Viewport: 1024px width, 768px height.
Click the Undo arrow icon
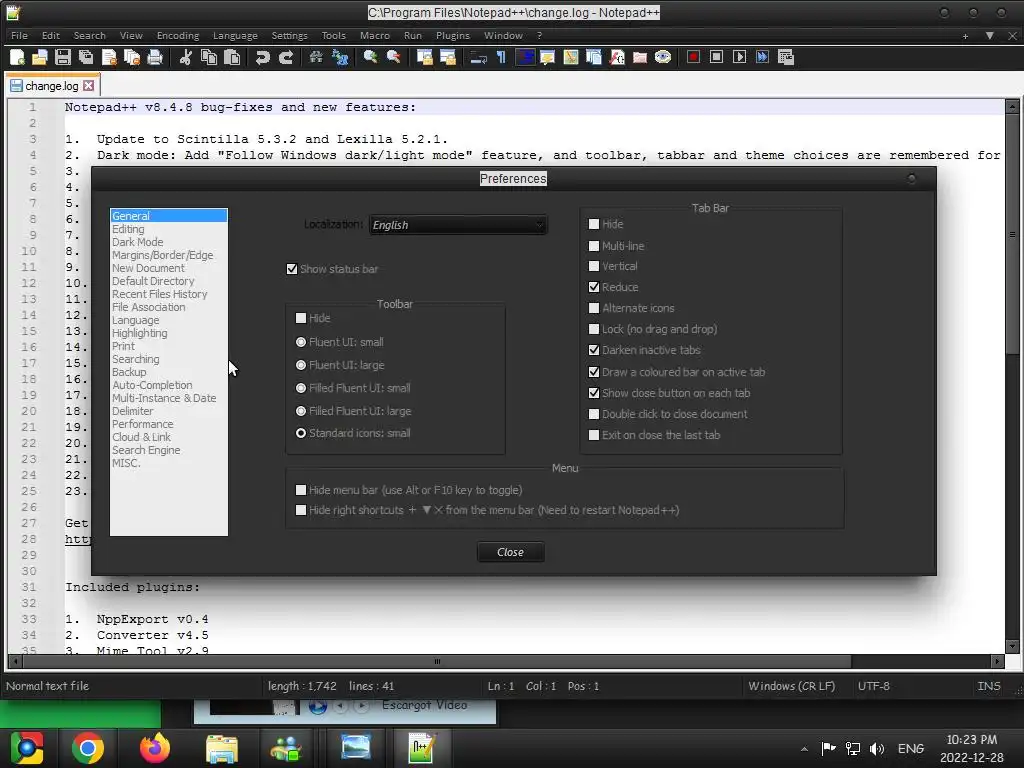[263, 57]
